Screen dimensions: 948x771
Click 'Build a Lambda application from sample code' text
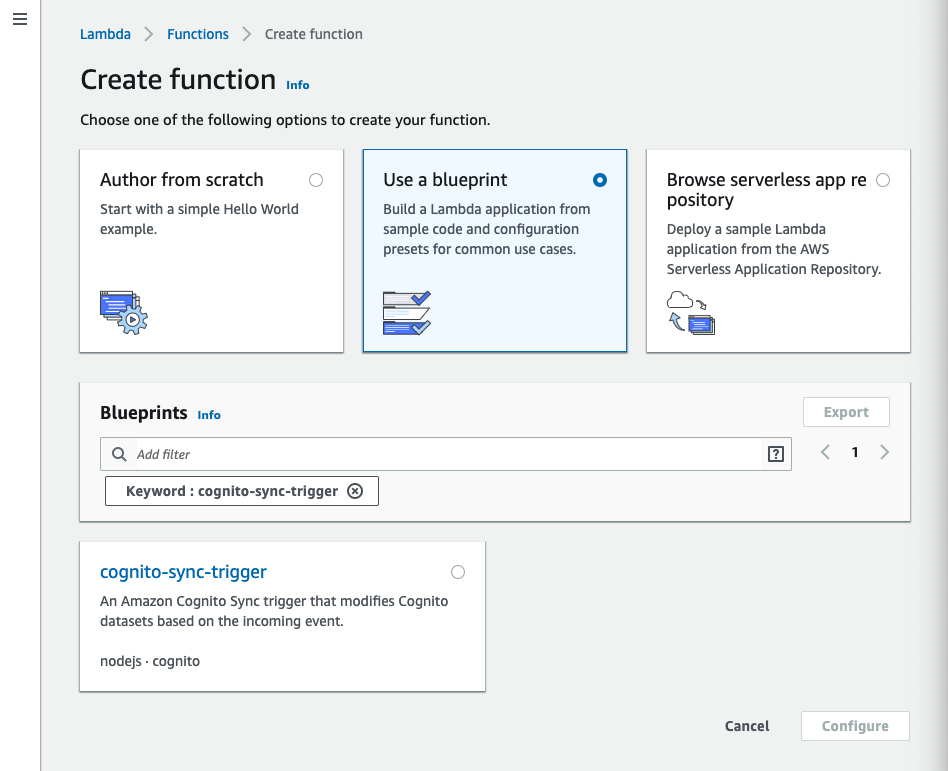click(487, 229)
